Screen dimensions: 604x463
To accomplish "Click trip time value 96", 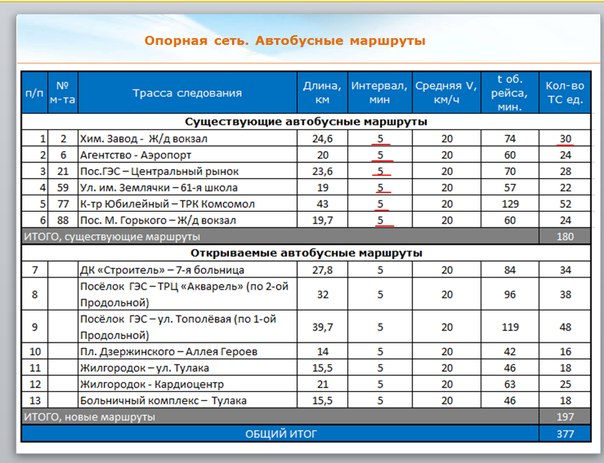I will tap(510, 294).
